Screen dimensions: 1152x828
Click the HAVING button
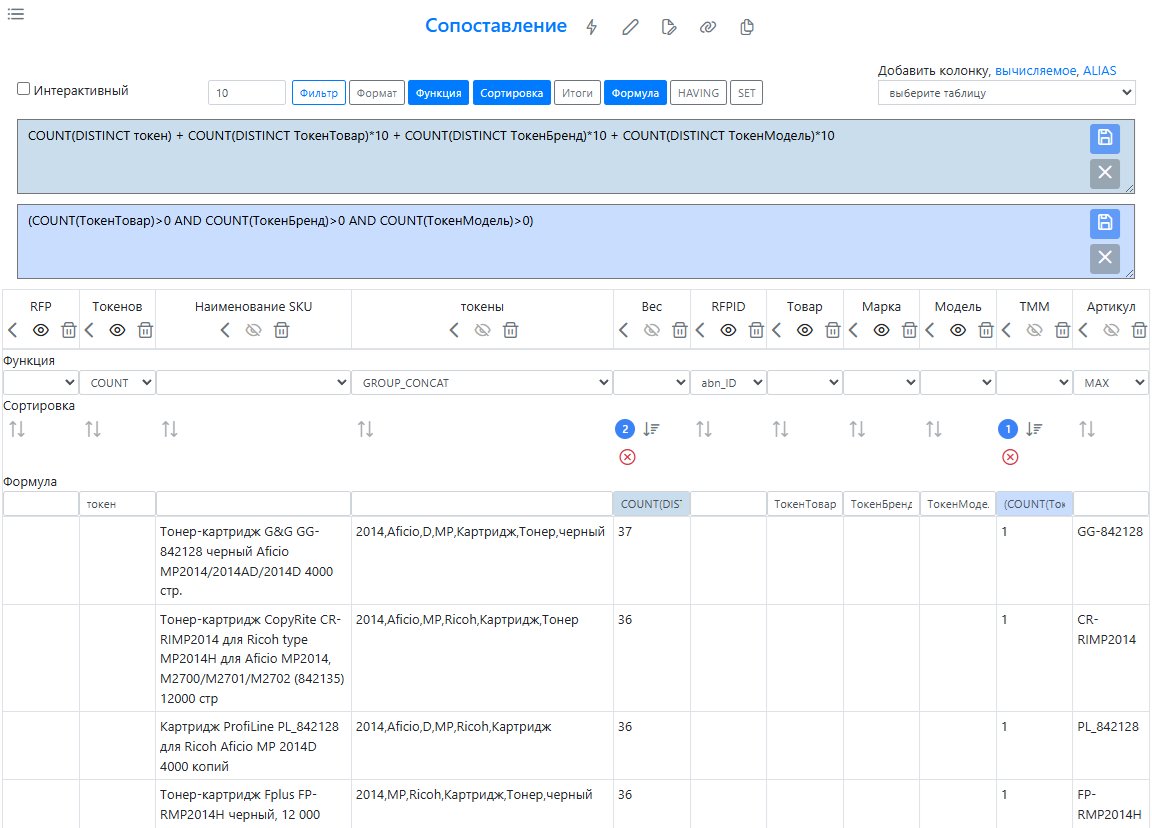699,93
